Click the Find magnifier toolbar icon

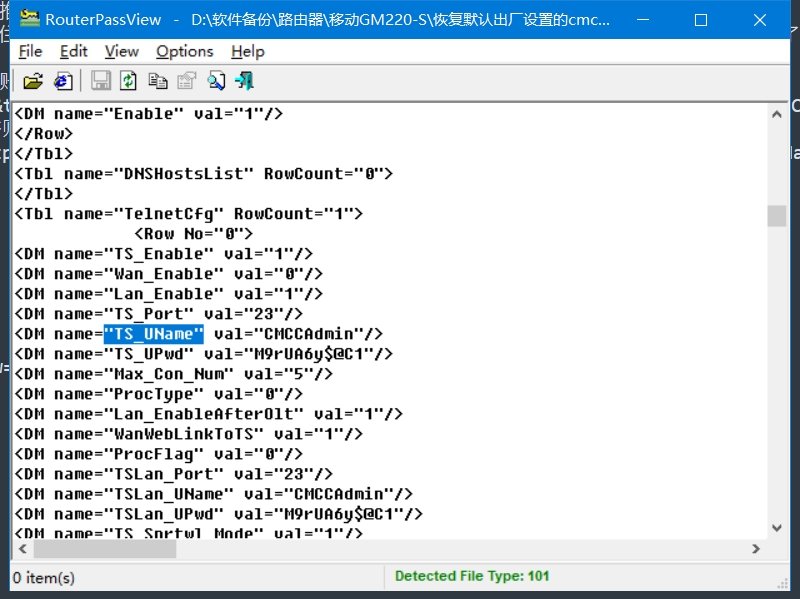point(216,81)
